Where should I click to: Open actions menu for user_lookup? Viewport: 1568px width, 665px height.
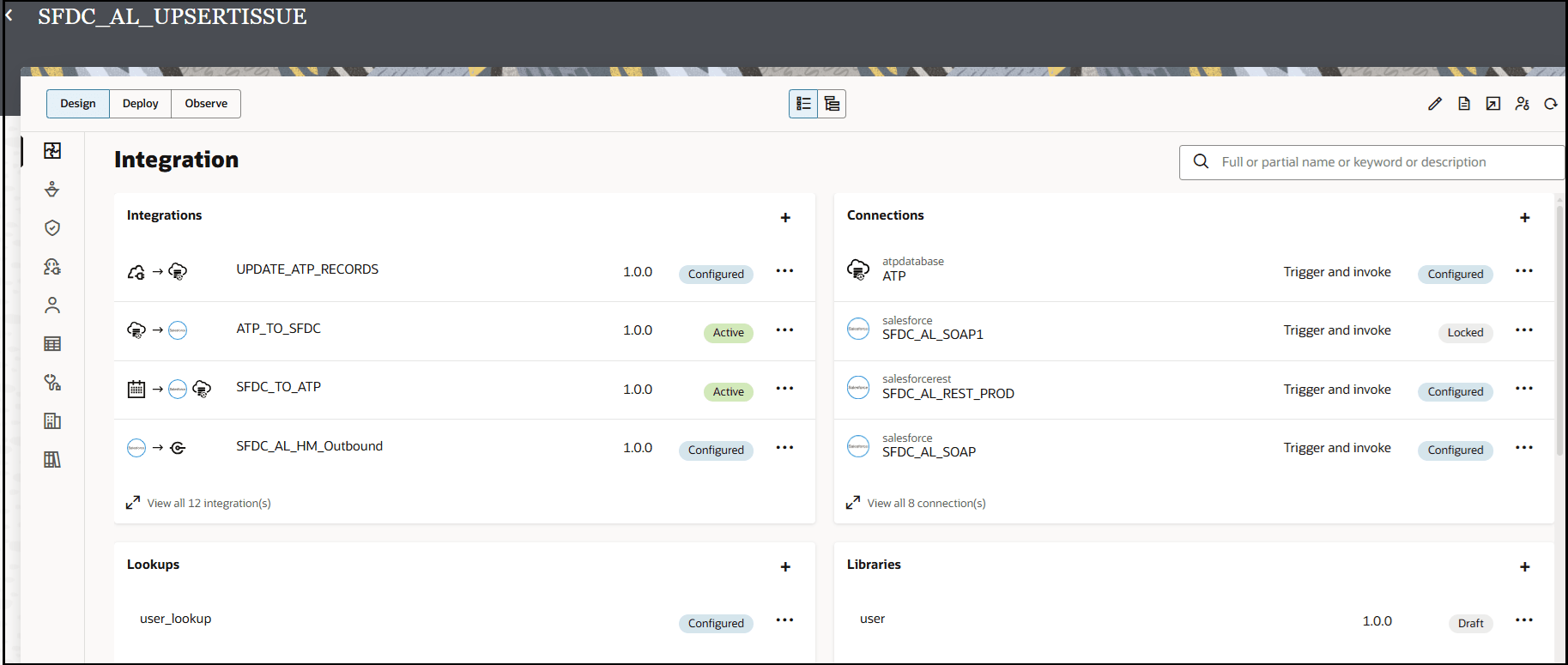[x=784, y=620]
